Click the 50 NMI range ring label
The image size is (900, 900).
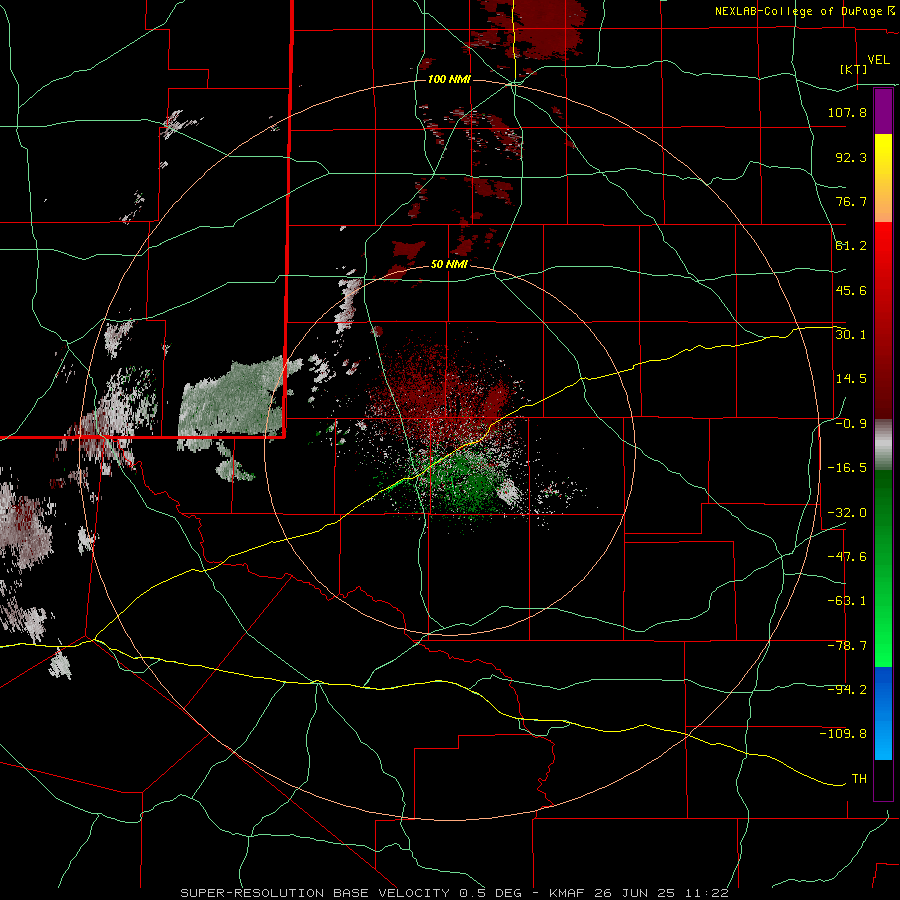coord(449,265)
